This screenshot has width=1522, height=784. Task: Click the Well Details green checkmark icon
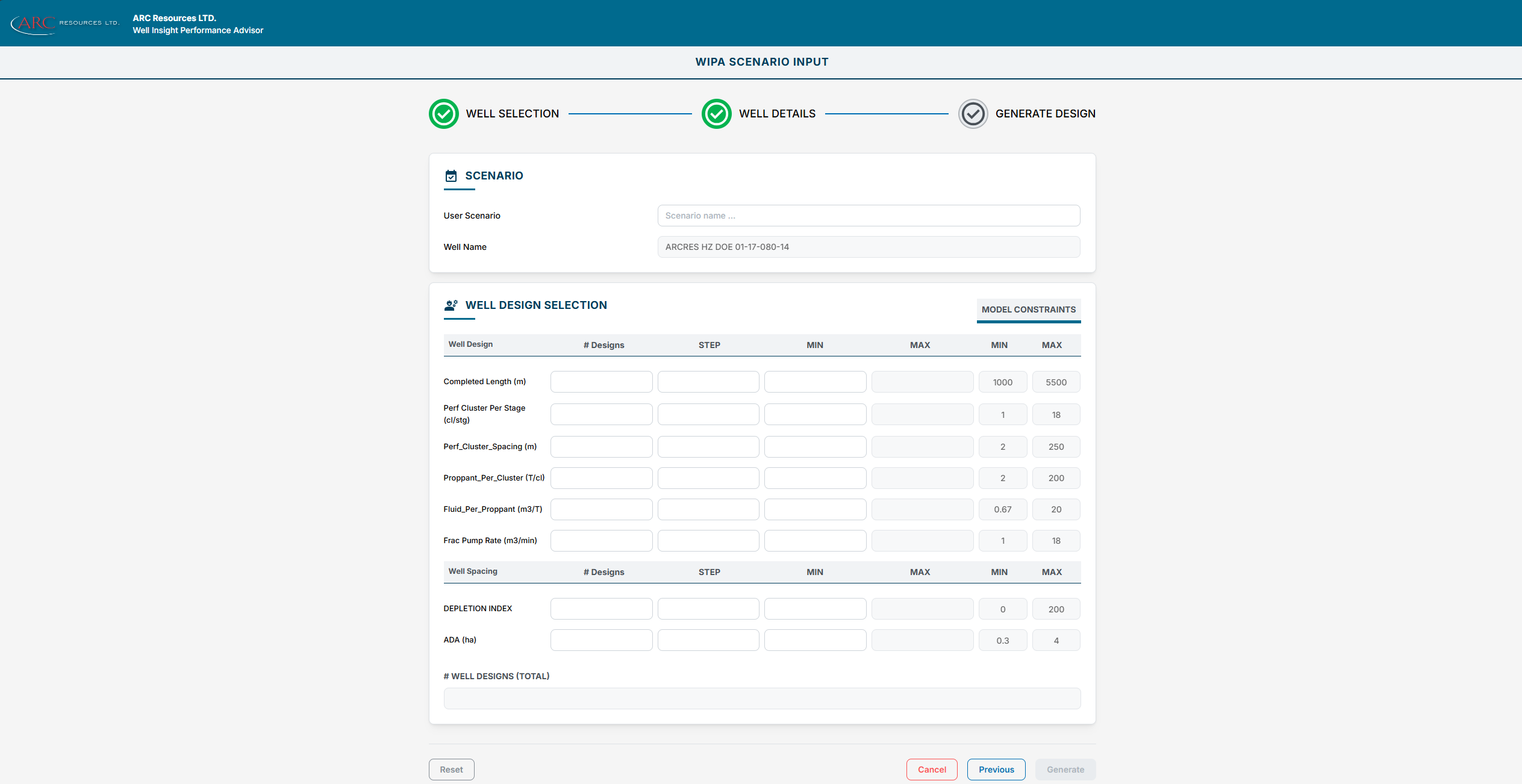716,114
